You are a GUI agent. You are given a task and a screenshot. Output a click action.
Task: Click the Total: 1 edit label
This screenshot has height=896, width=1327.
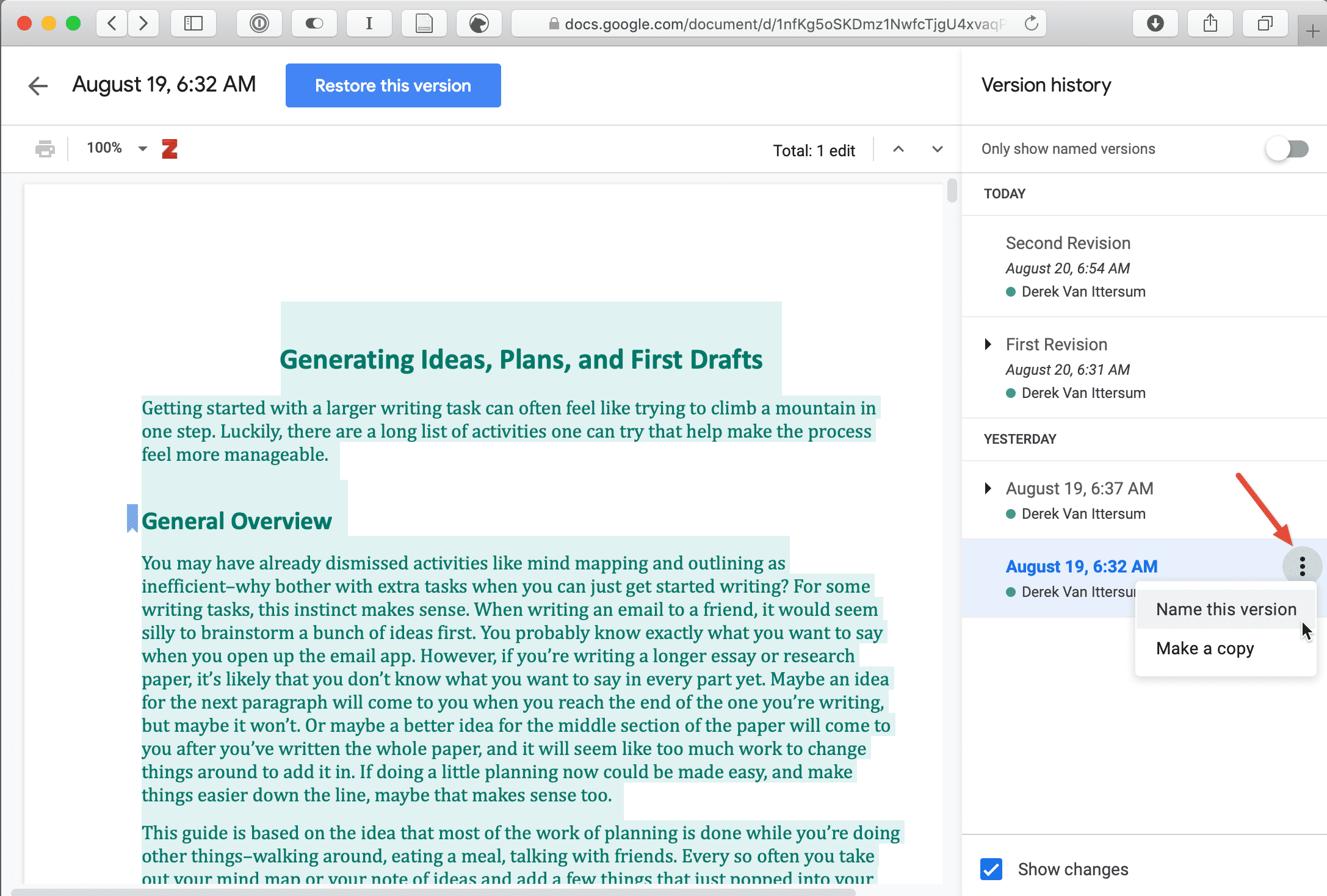click(x=814, y=150)
